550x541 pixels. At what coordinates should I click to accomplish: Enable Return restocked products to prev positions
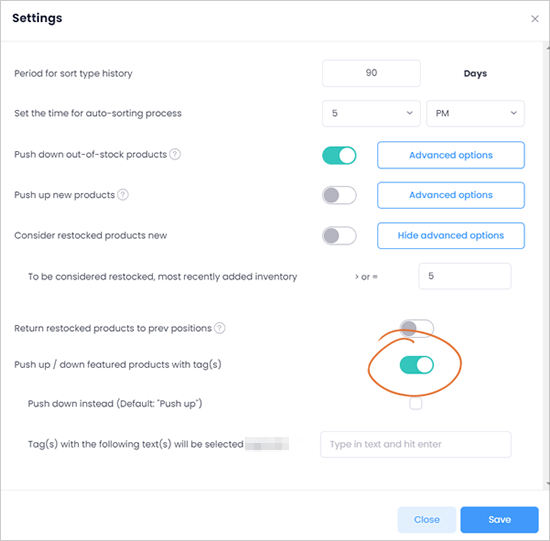click(x=417, y=328)
